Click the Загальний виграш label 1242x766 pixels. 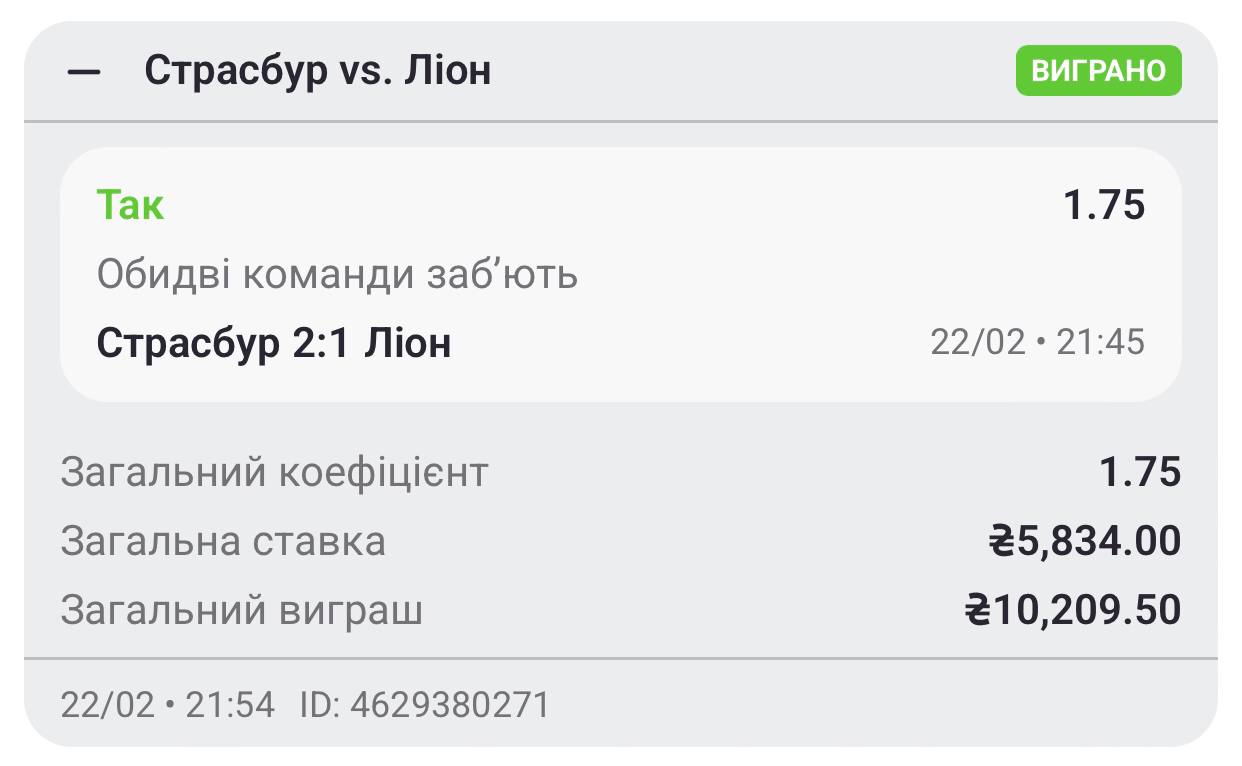tap(241, 610)
